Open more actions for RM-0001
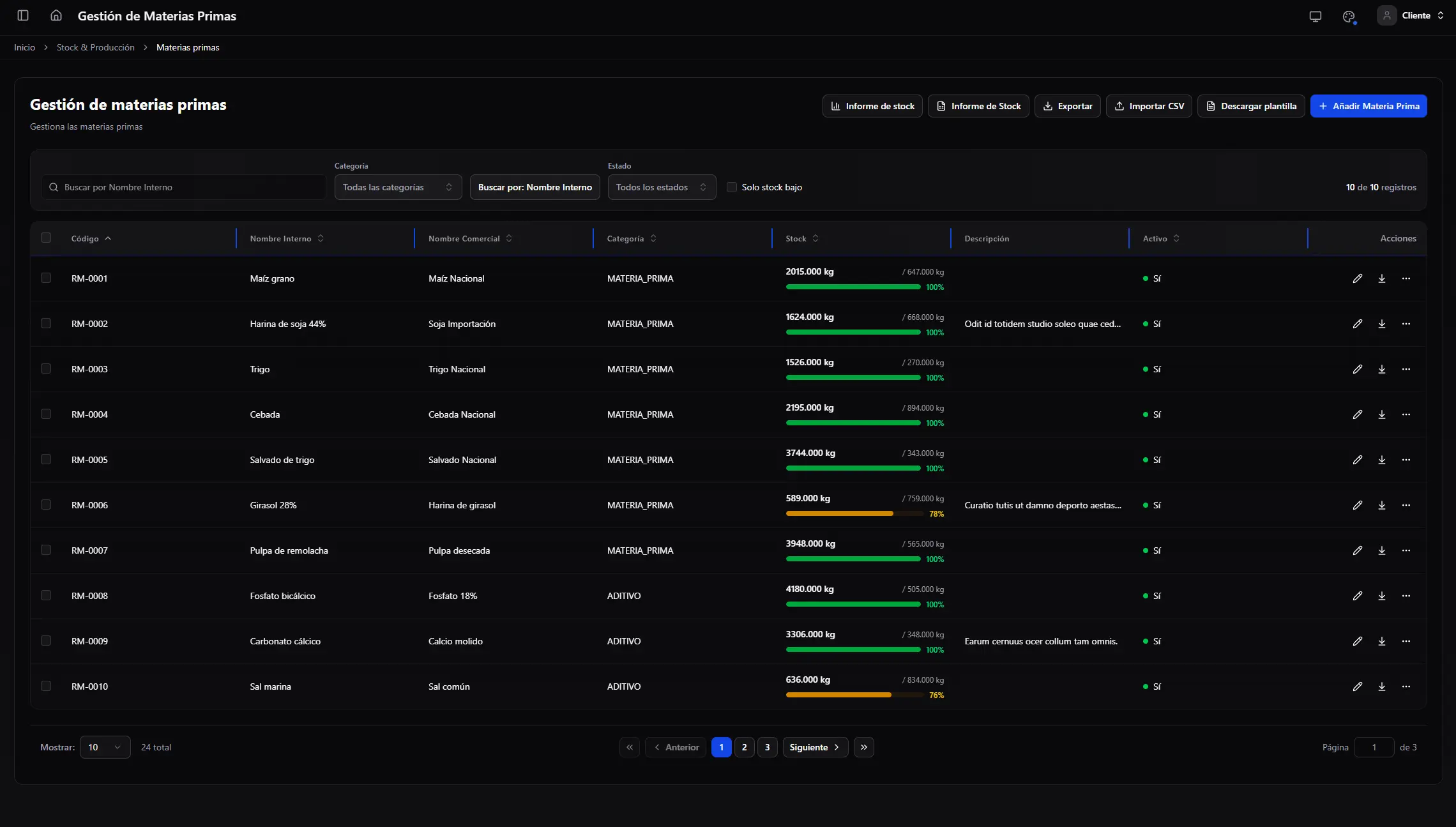Viewport: 1456px width, 827px height. tap(1406, 278)
